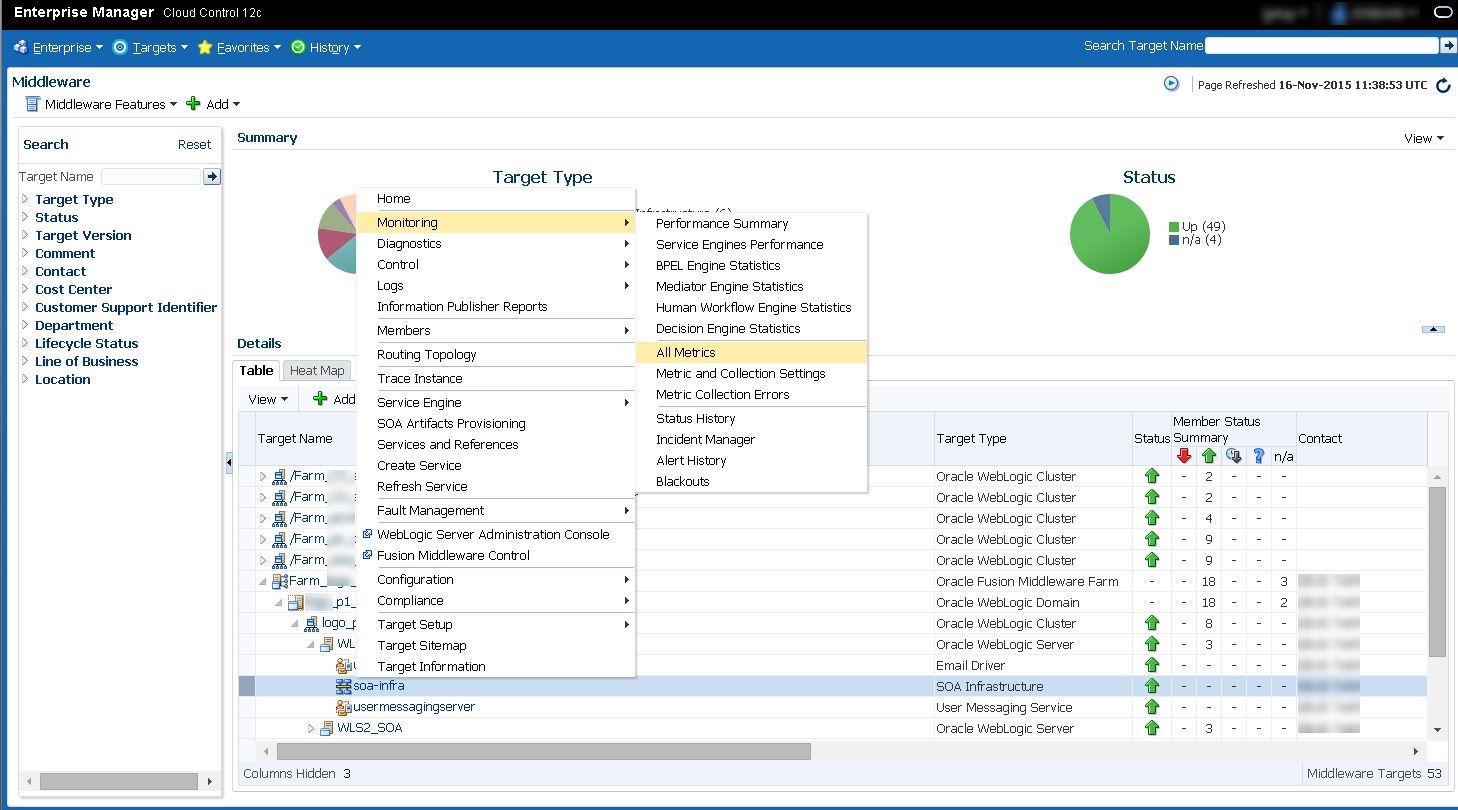Open the View dropdown in the Summary section
Screen dimensions: 1458x810
tap(1421, 138)
